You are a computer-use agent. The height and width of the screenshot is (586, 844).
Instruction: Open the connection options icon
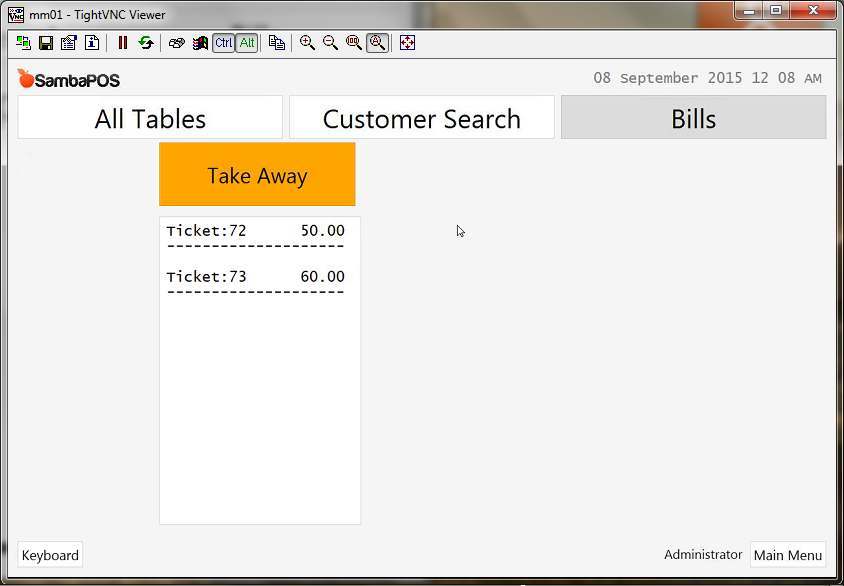[x=69, y=43]
